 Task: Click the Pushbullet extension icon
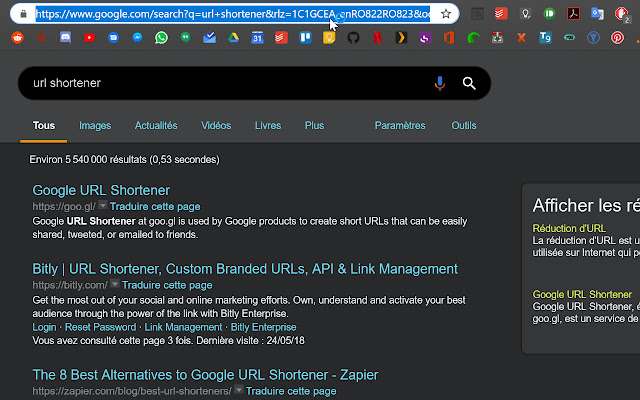point(549,13)
